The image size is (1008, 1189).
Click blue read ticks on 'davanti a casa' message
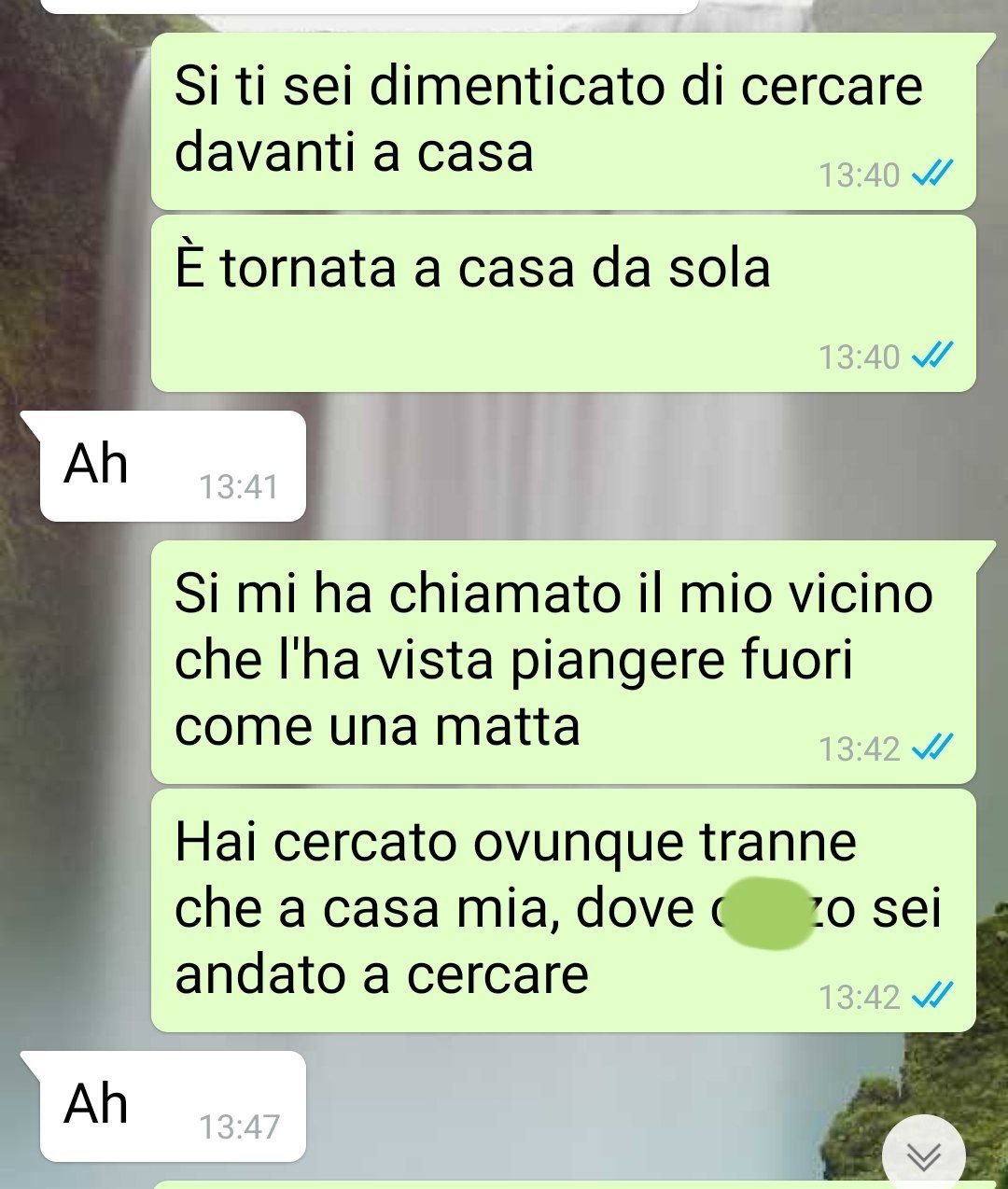coord(931,174)
